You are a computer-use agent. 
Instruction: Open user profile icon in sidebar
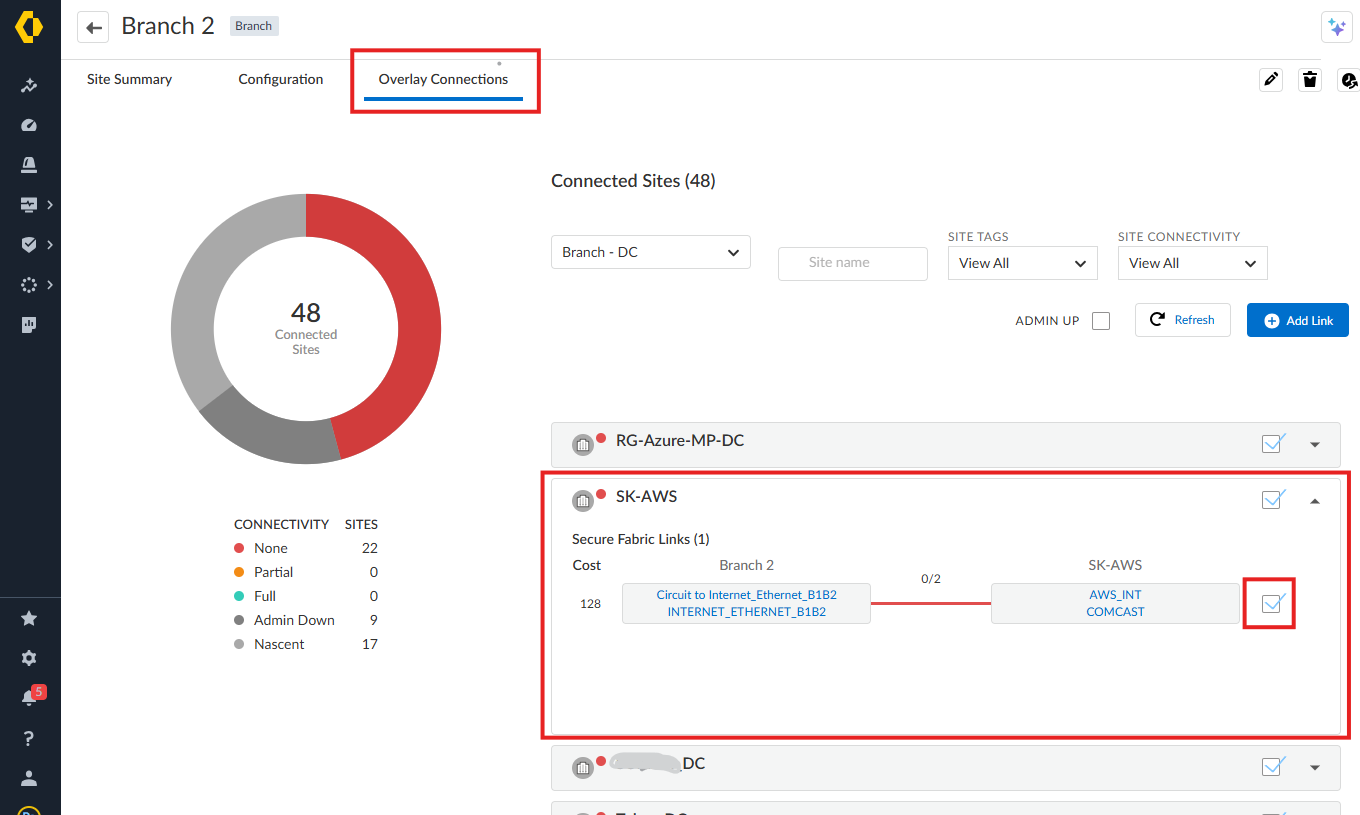click(x=29, y=778)
